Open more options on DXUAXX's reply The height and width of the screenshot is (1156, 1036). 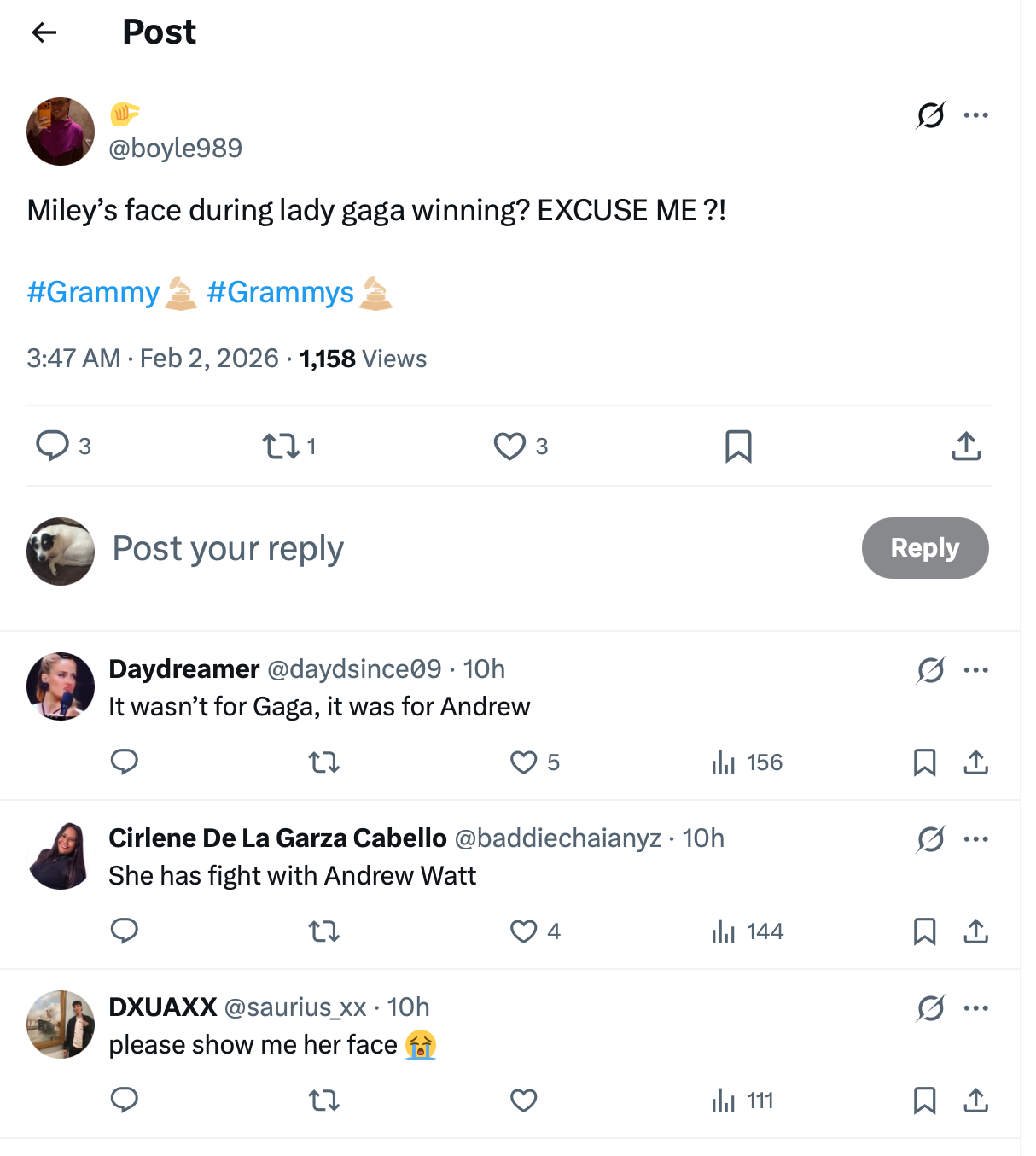click(975, 1007)
